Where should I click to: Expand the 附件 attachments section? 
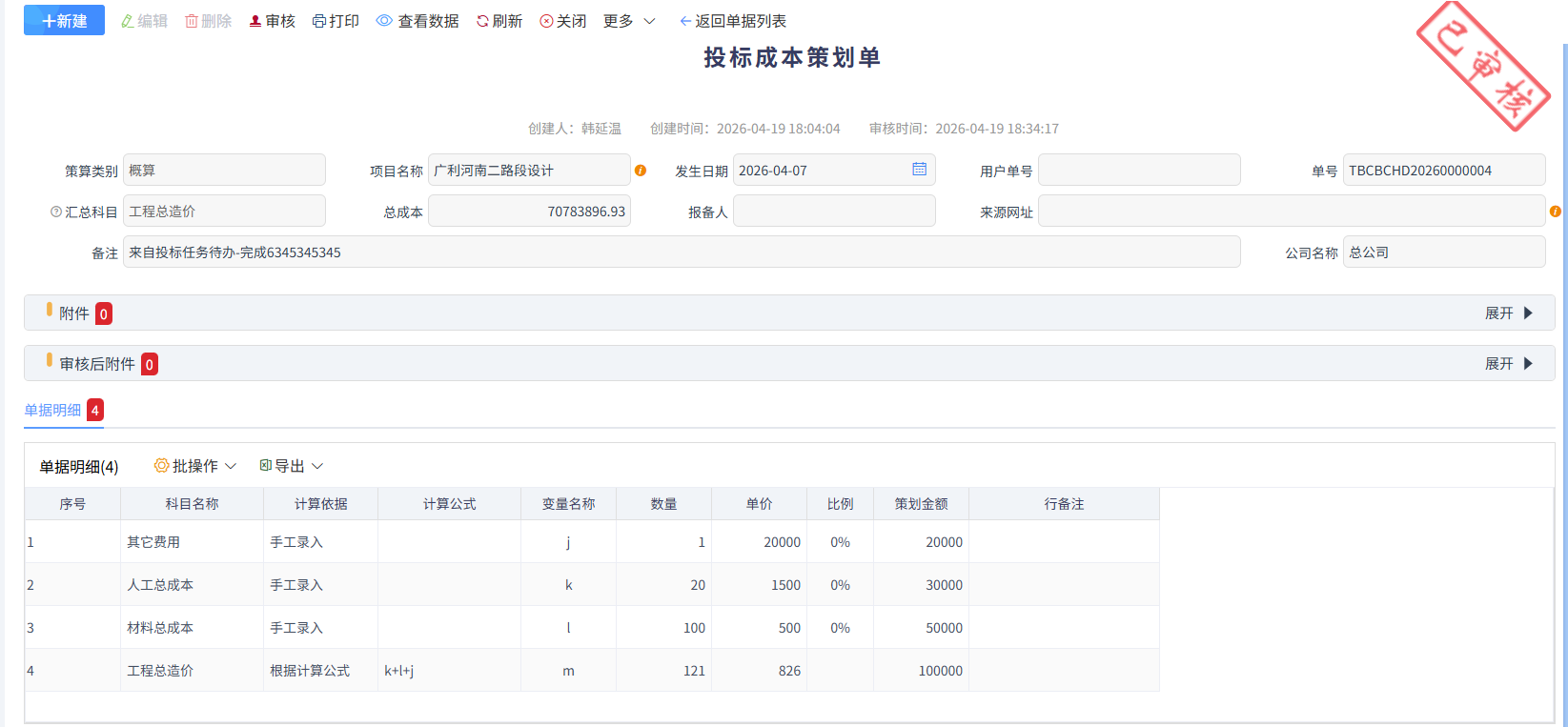1509,313
